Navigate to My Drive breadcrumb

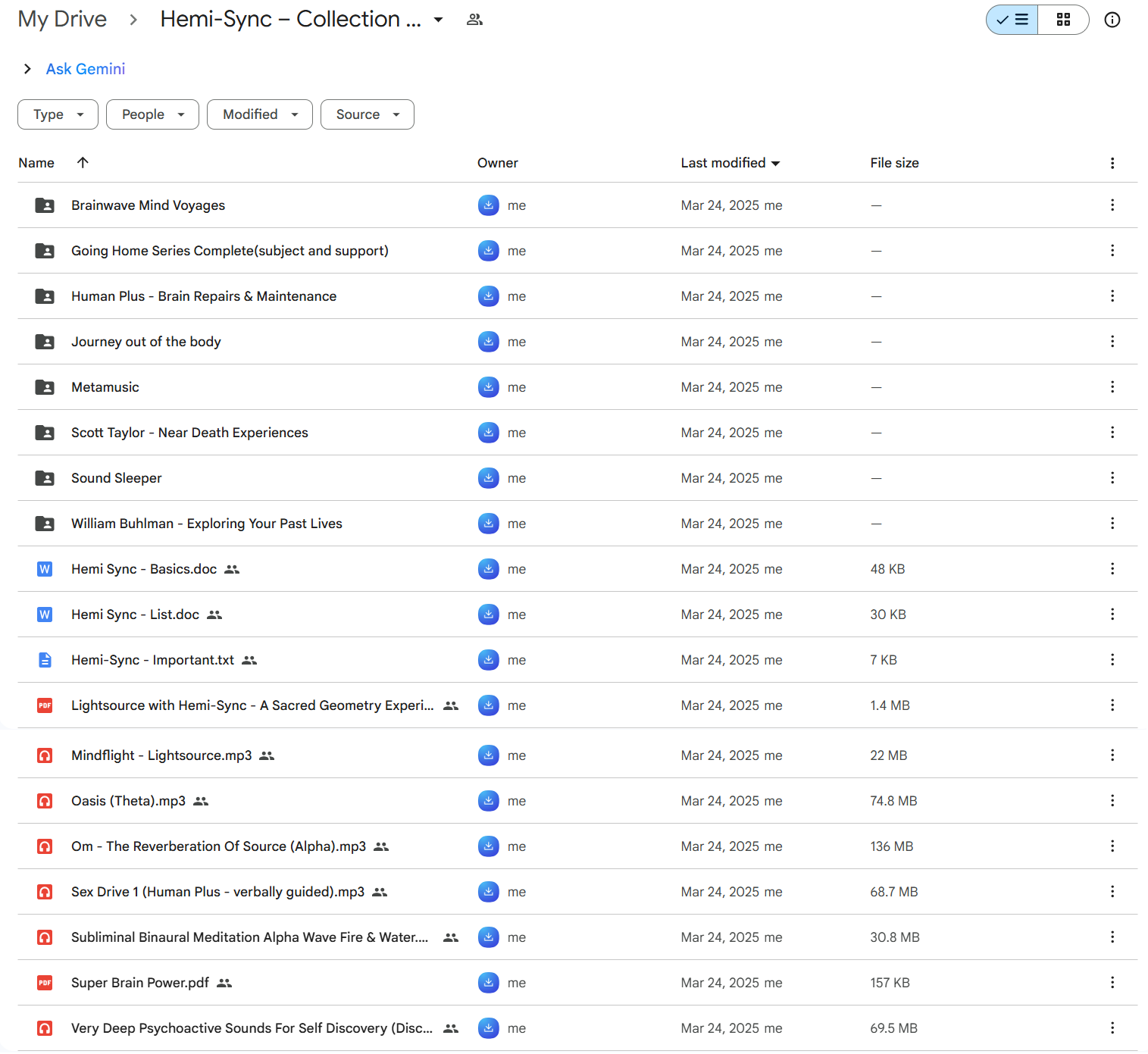62,19
